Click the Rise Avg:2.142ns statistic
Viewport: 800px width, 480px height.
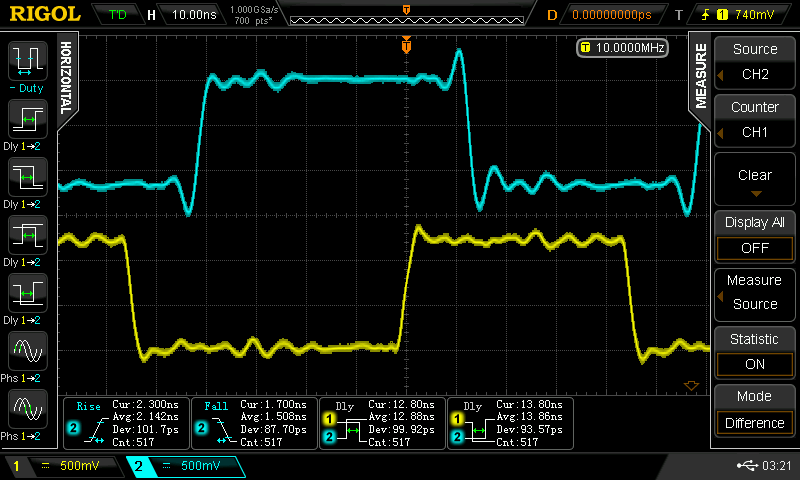coord(145,417)
